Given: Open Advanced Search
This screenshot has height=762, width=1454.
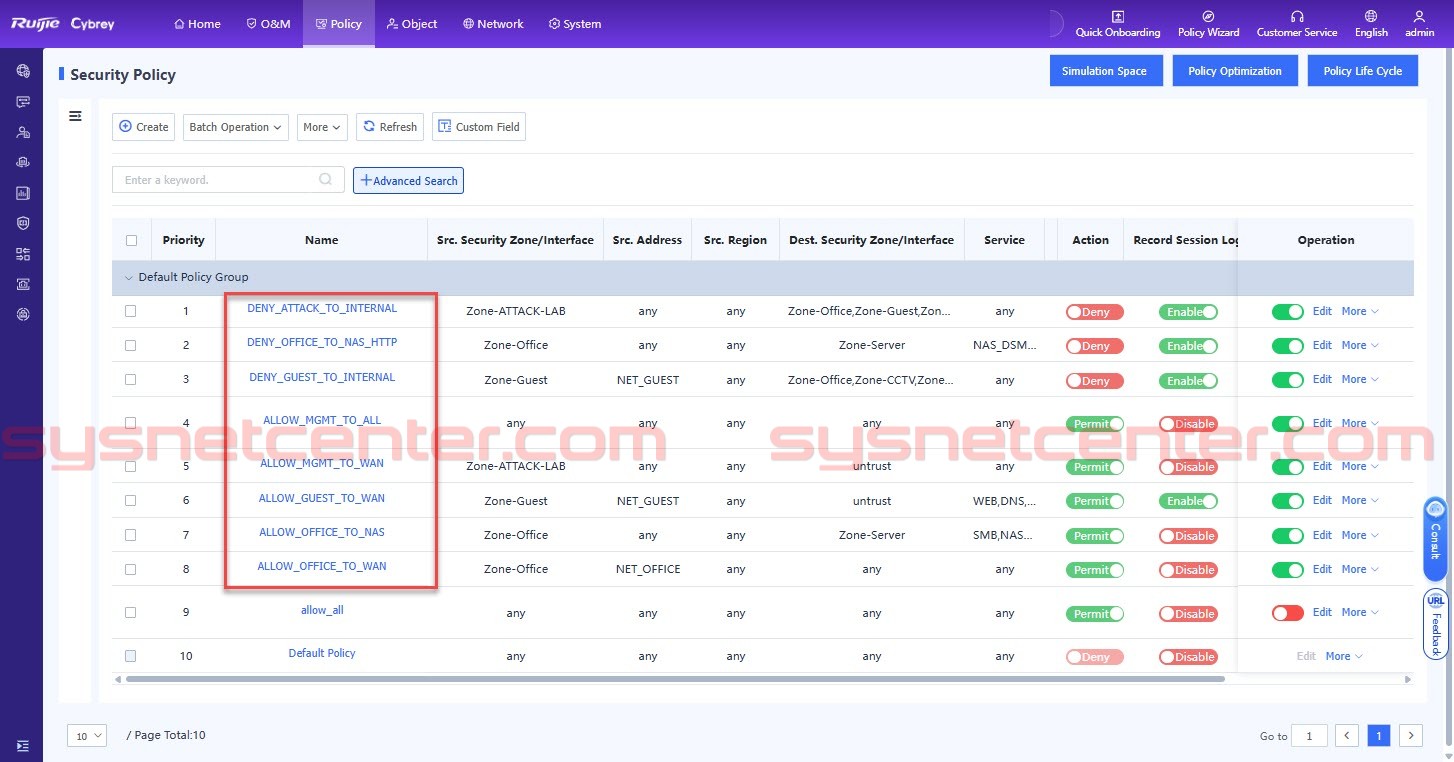Looking at the screenshot, I should [408, 180].
